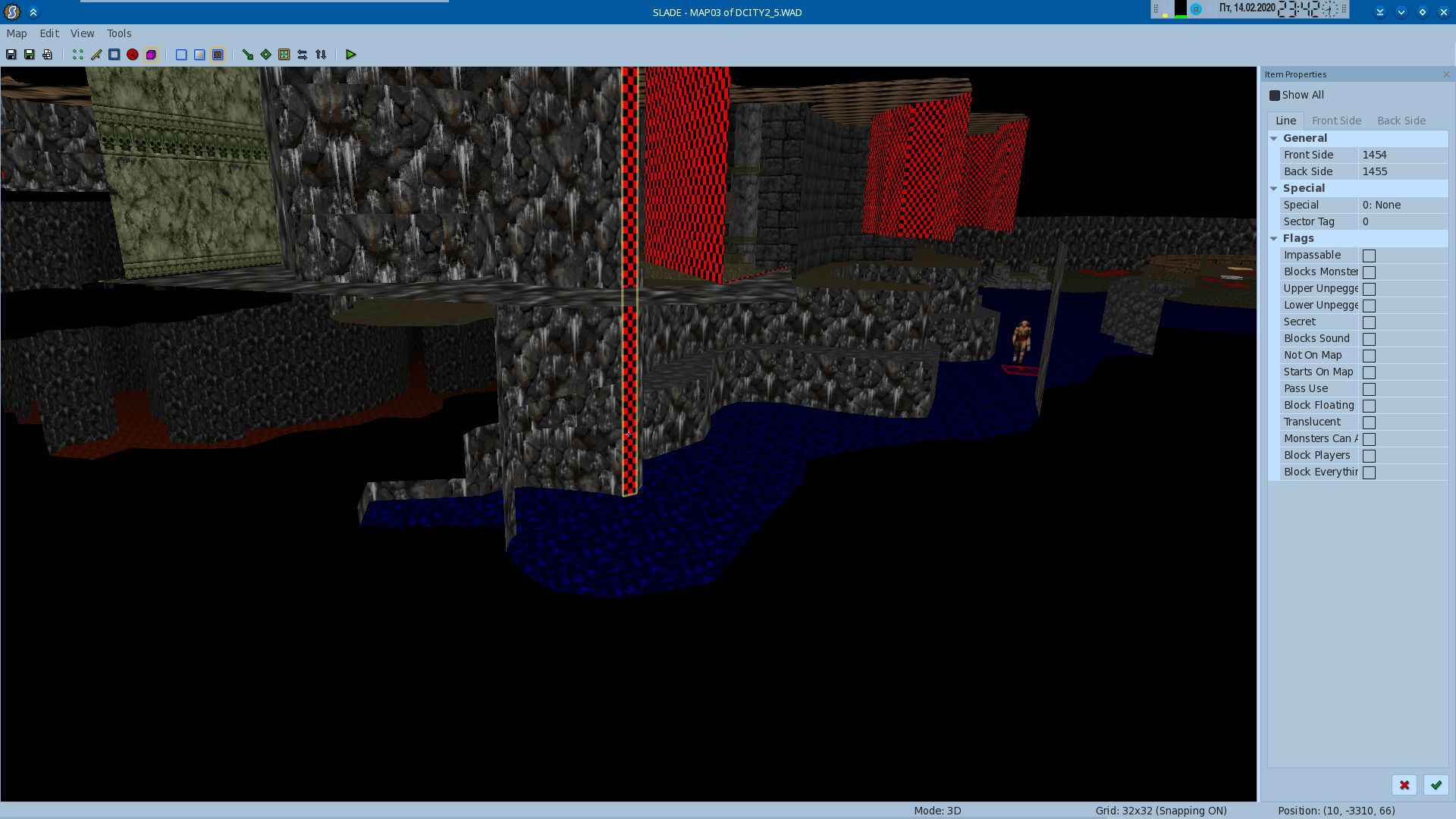
Task: Open the Tools menu
Action: [x=119, y=33]
